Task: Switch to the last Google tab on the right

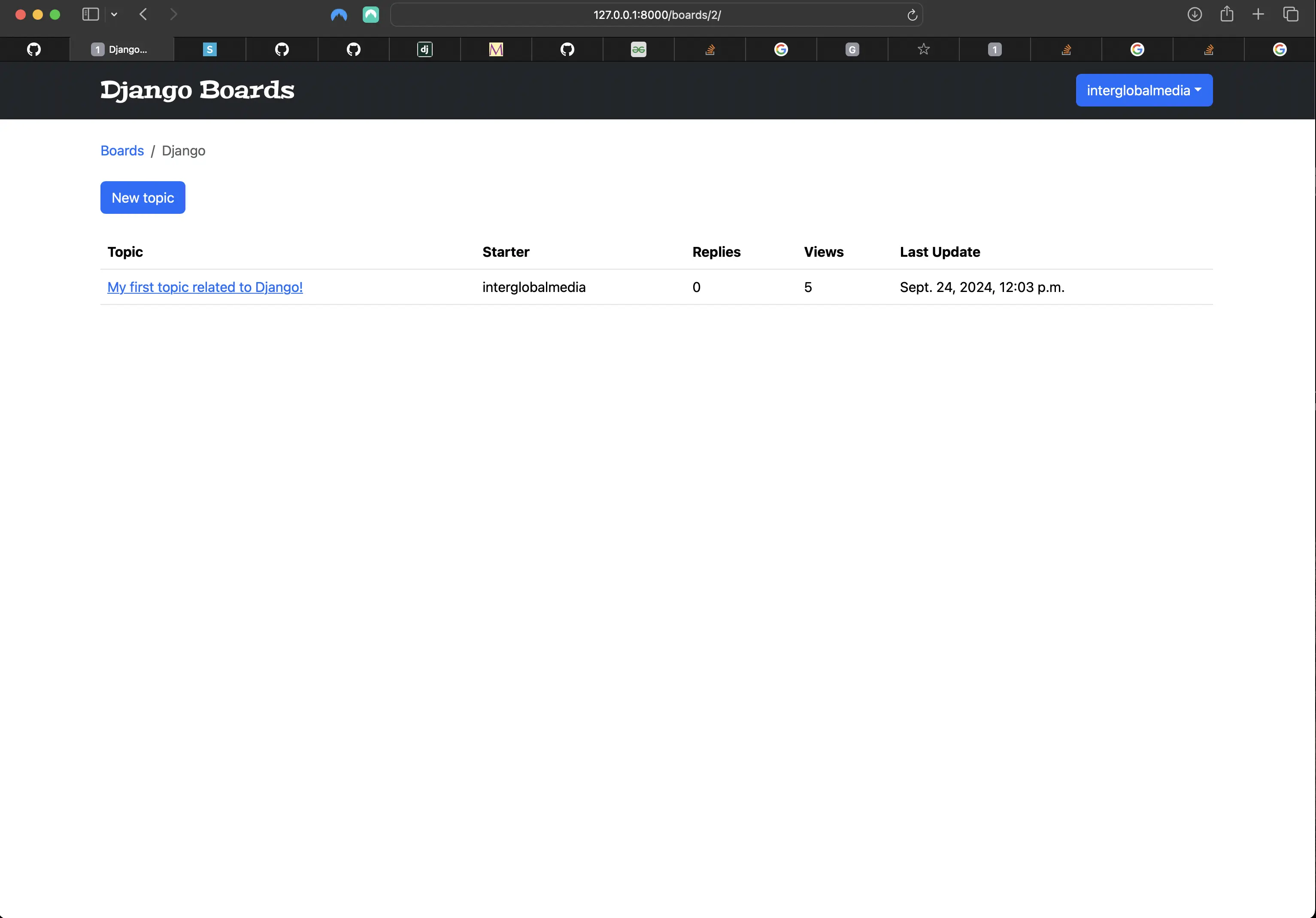Action: pyautogui.click(x=1280, y=49)
